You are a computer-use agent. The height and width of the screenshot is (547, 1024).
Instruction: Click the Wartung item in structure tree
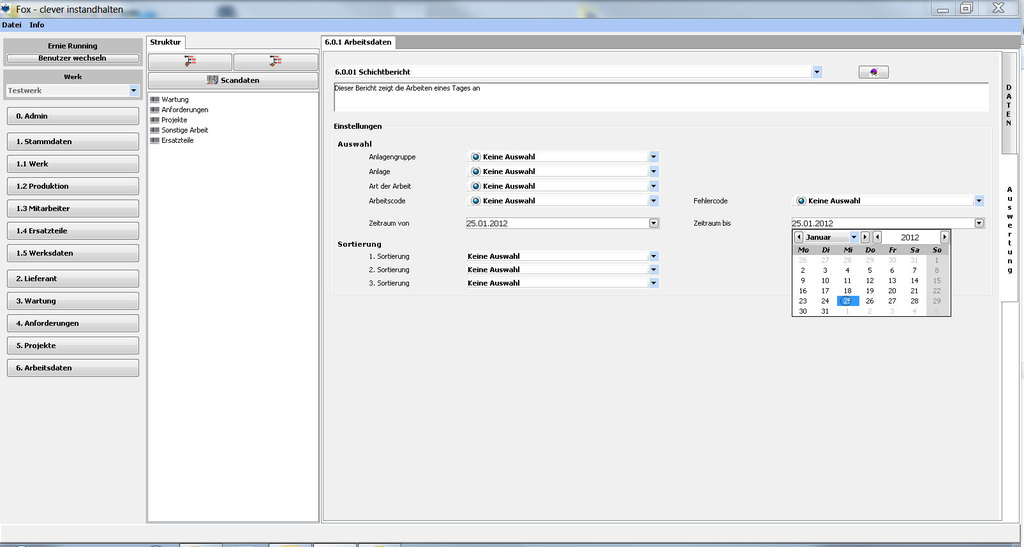point(174,99)
